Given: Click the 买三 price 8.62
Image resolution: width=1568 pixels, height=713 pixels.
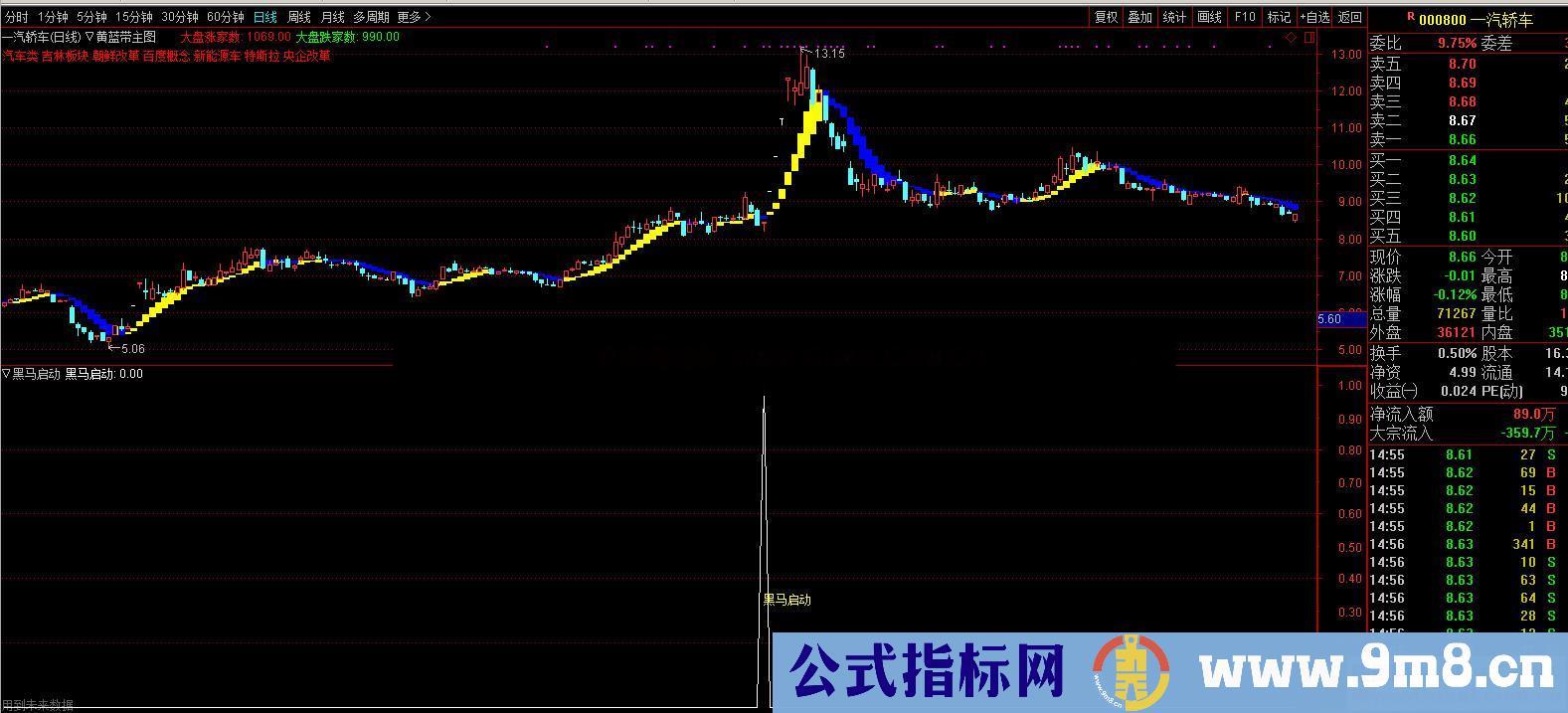Looking at the screenshot, I should click(1462, 198).
